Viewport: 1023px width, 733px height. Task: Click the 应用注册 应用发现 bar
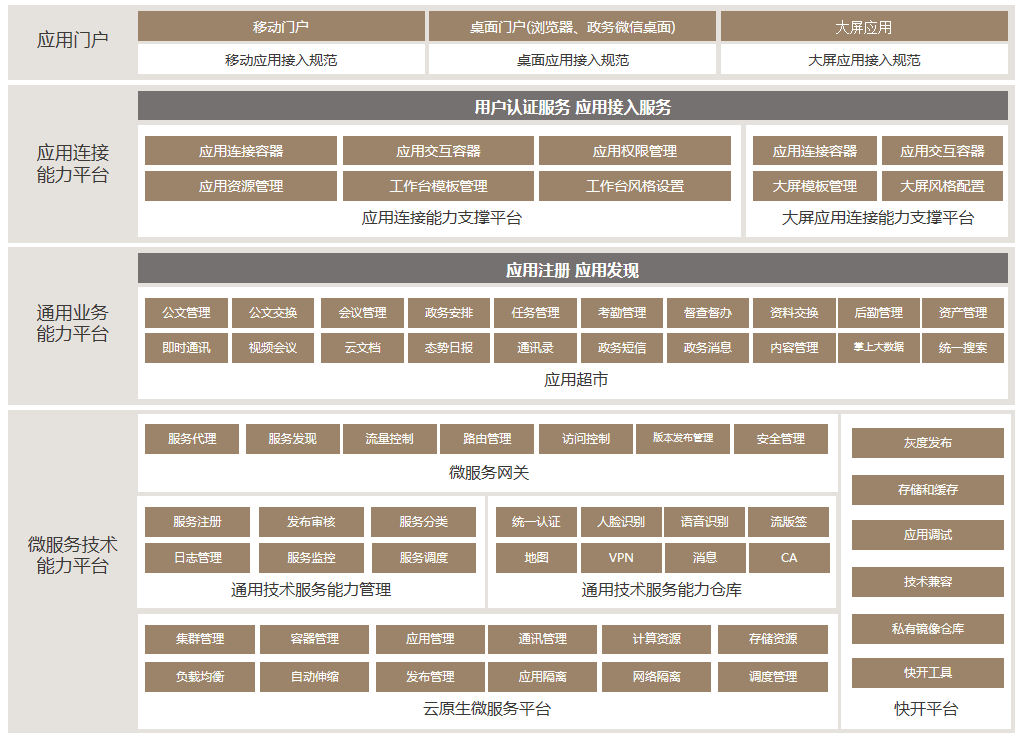point(572,269)
